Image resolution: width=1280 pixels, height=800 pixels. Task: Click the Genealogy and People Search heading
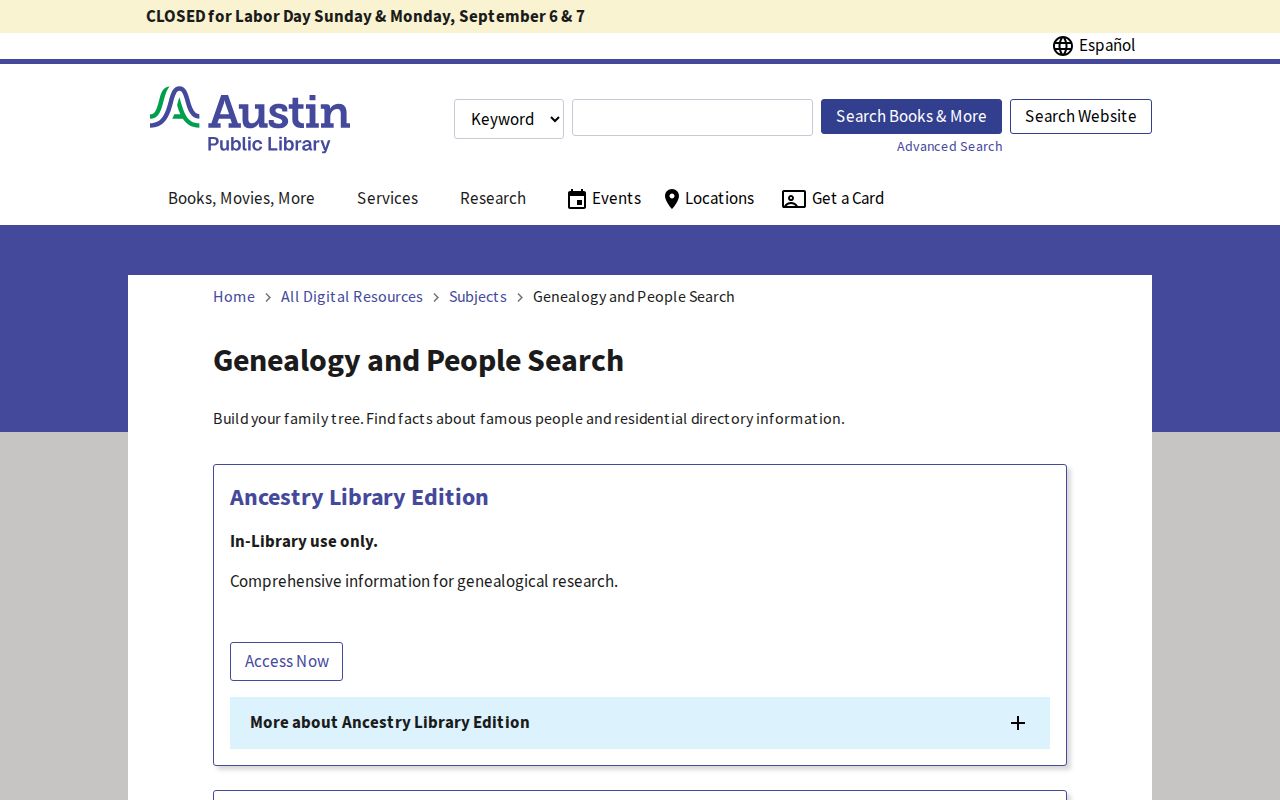(418, 360)
